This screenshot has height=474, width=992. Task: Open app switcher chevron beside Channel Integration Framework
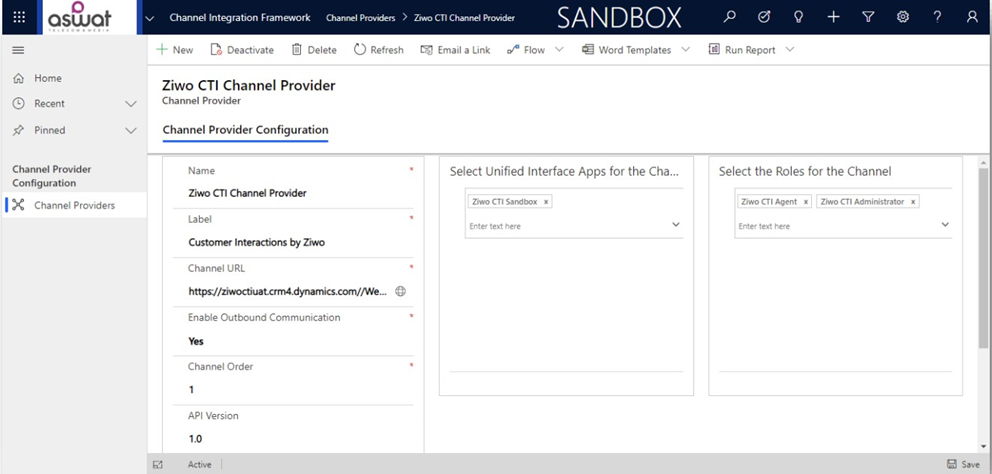[x=149, y=18]
